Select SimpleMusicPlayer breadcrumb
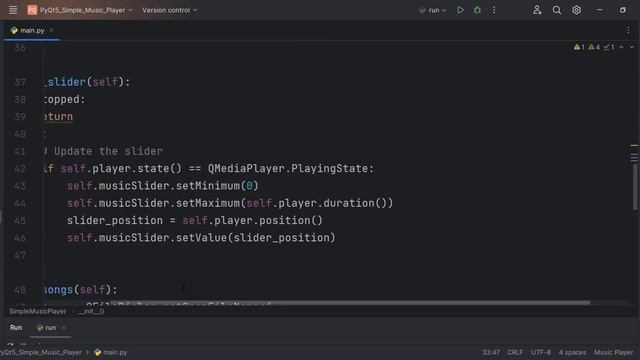The image size is (640, 360). [x=38, y=311]
